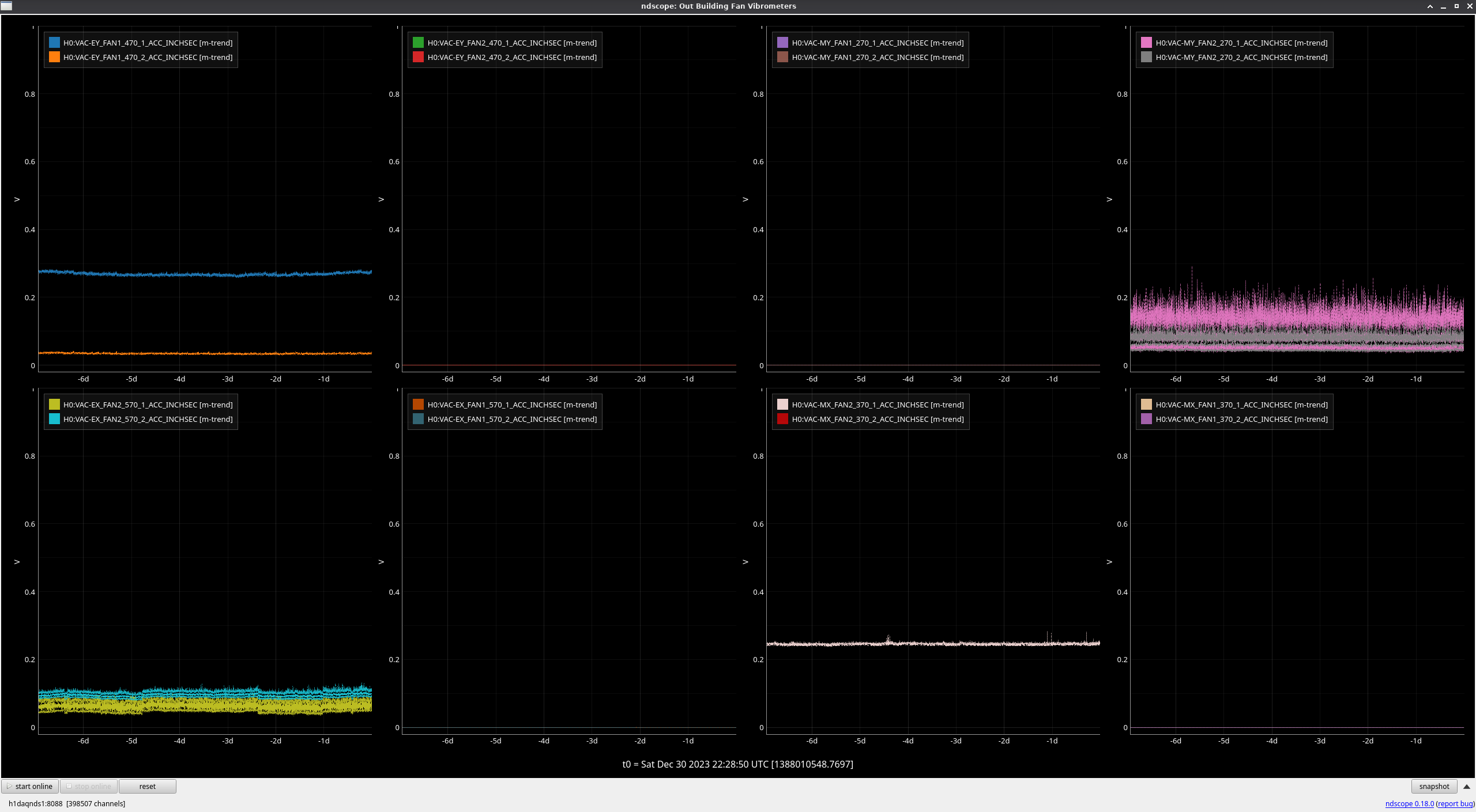This screenshot has width=1476, height=812.
Task: Click the blue EY_FAN1_470_1 trace line
Action: pos(205,274)
